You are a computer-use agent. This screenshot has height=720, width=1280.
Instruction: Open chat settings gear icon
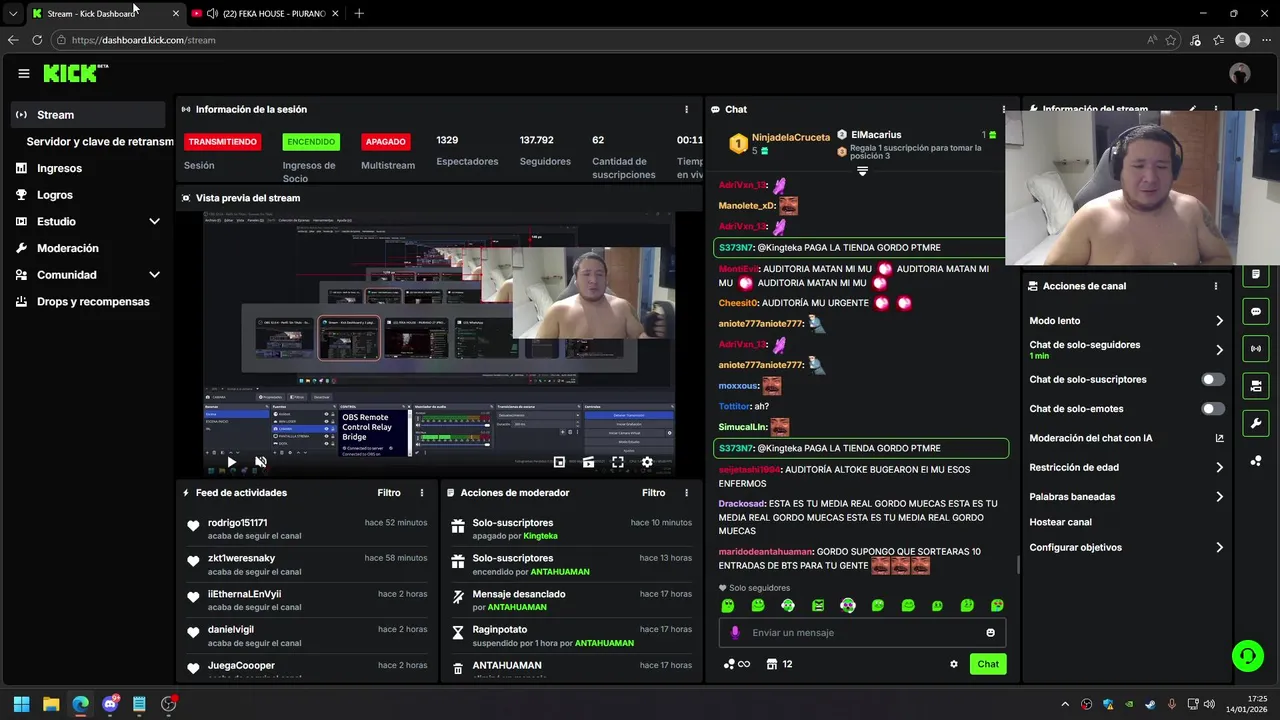(954, 664)
